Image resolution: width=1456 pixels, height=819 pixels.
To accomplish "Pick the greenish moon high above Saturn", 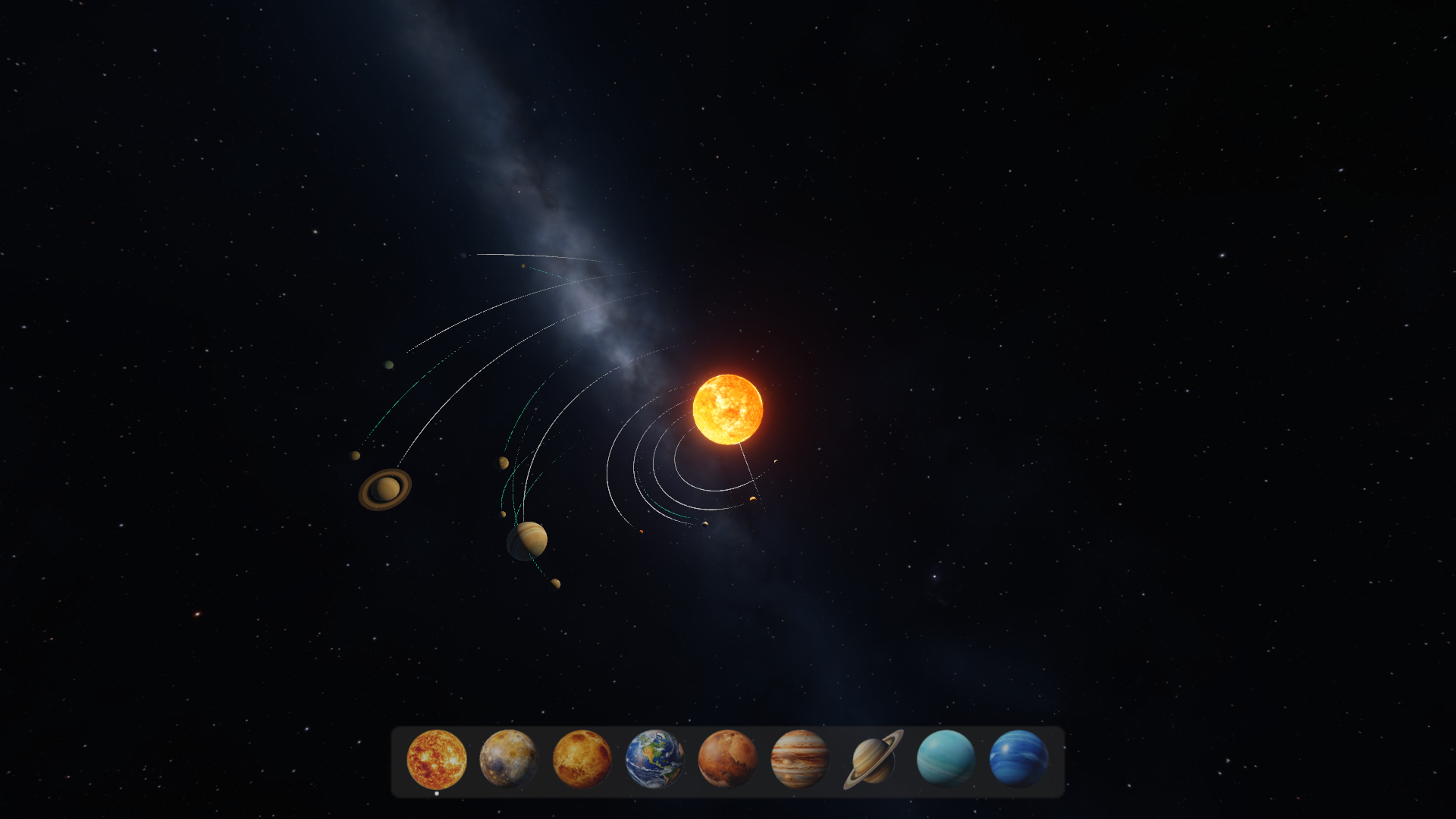I will (x=388, y=365).
